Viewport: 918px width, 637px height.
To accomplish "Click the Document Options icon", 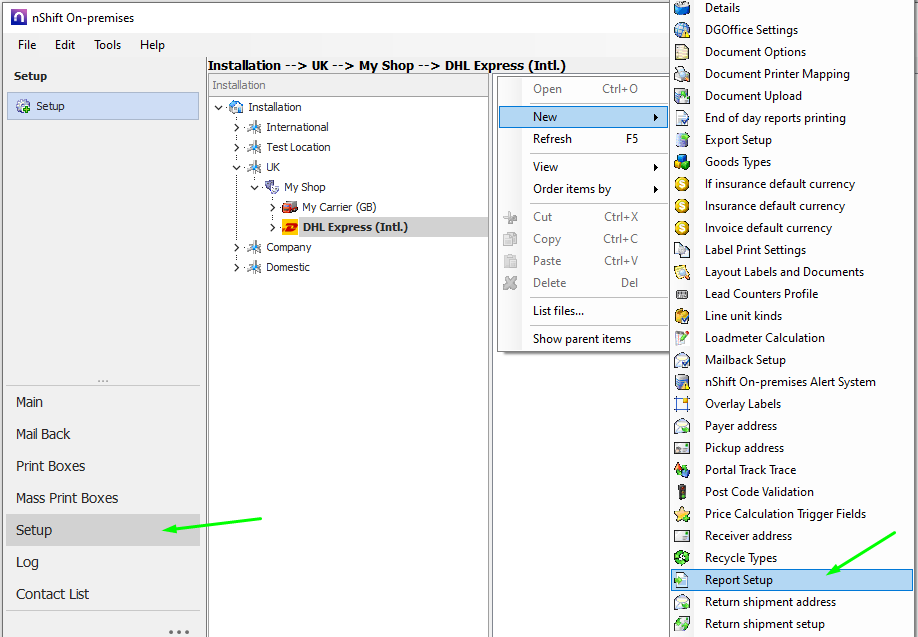I will click(x=682, y=52).
